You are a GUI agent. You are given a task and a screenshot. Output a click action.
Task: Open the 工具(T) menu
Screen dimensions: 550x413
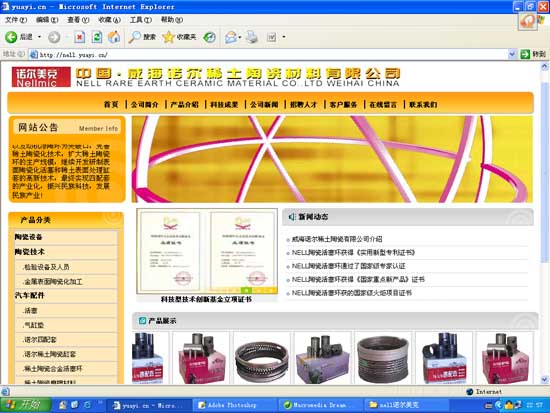[141, 20]
